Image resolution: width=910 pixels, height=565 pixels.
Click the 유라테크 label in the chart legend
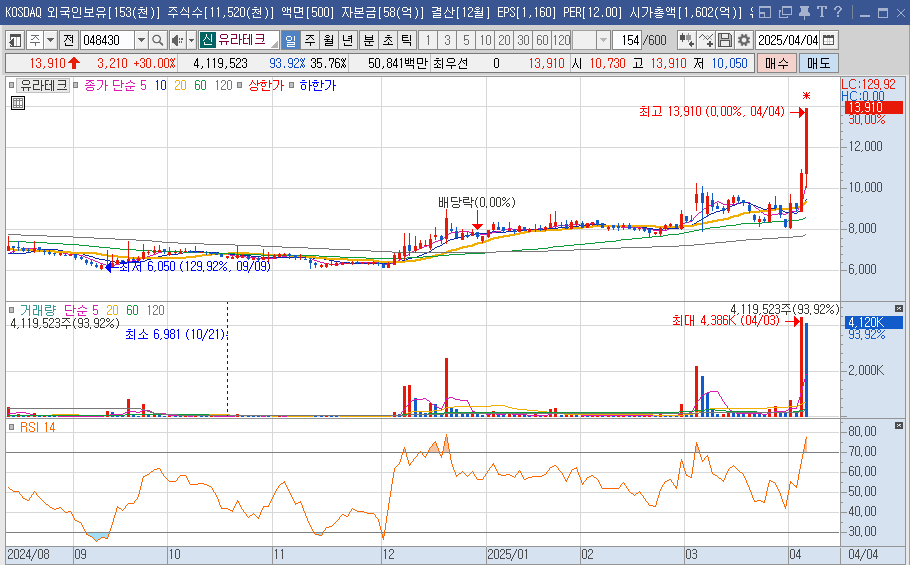coord(43,85)
